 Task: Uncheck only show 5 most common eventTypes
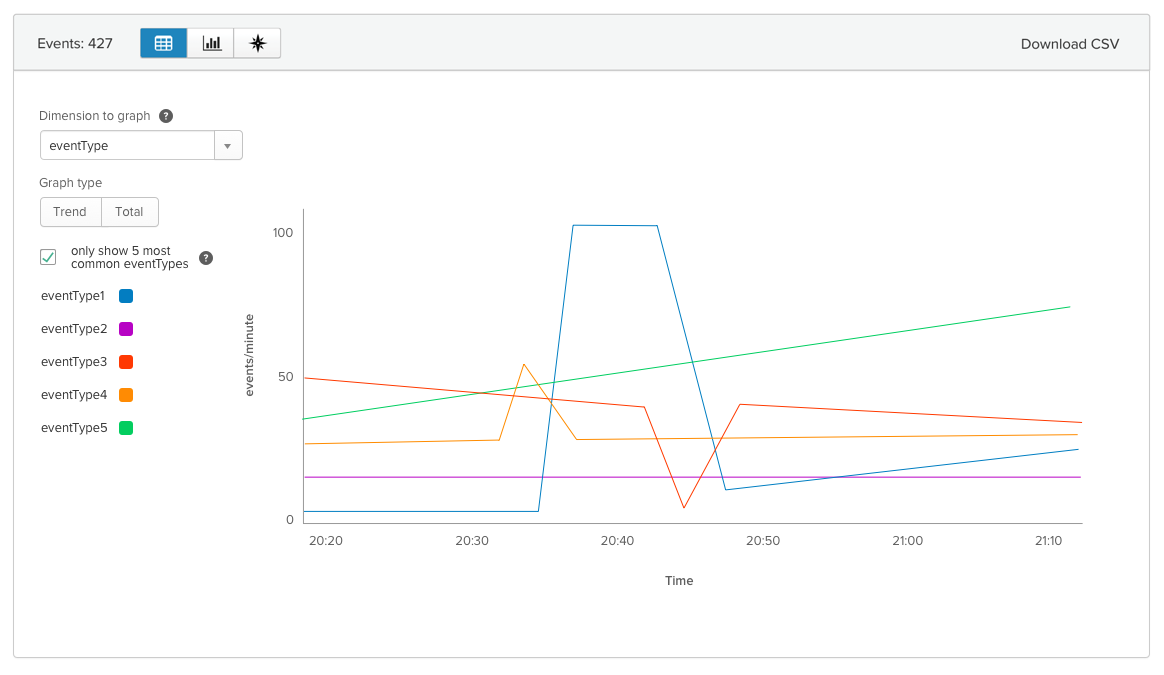[48, 256]
